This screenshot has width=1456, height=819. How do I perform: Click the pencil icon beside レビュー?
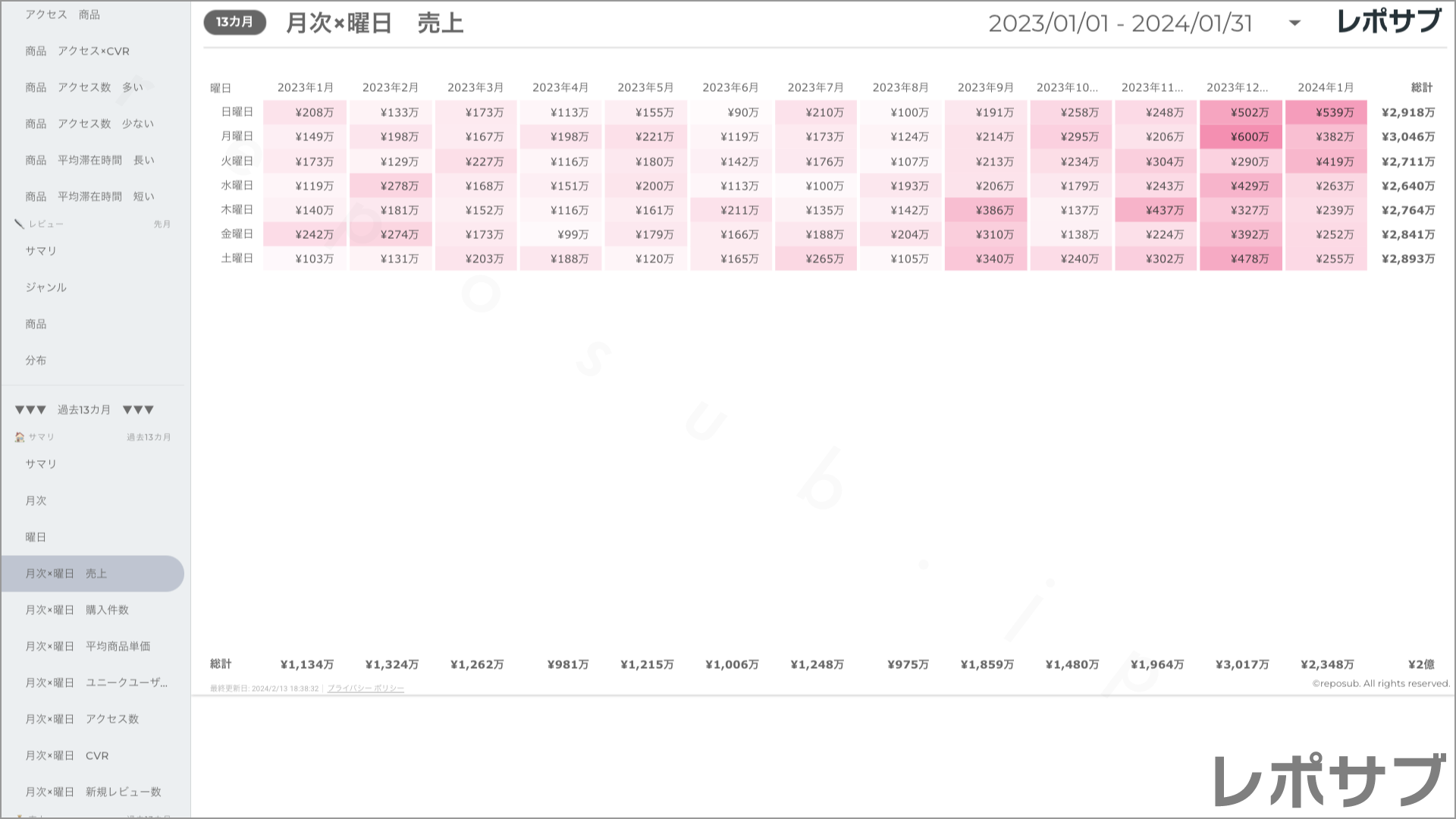(20, 224)
